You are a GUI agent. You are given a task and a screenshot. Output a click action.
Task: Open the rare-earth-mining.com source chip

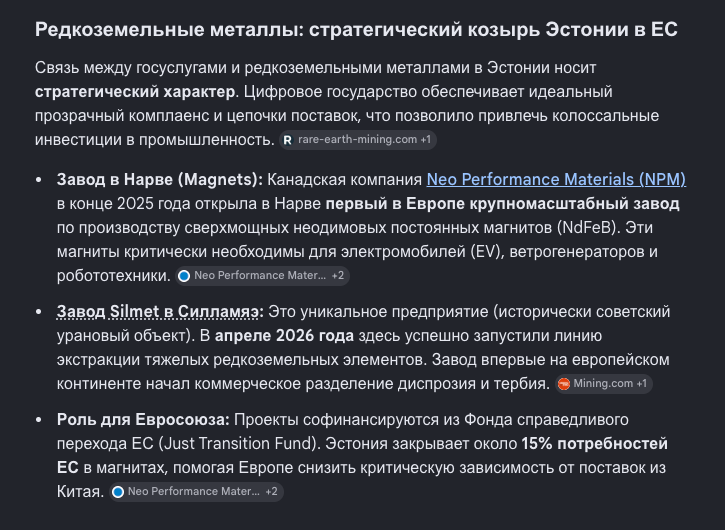pos(358,140)
